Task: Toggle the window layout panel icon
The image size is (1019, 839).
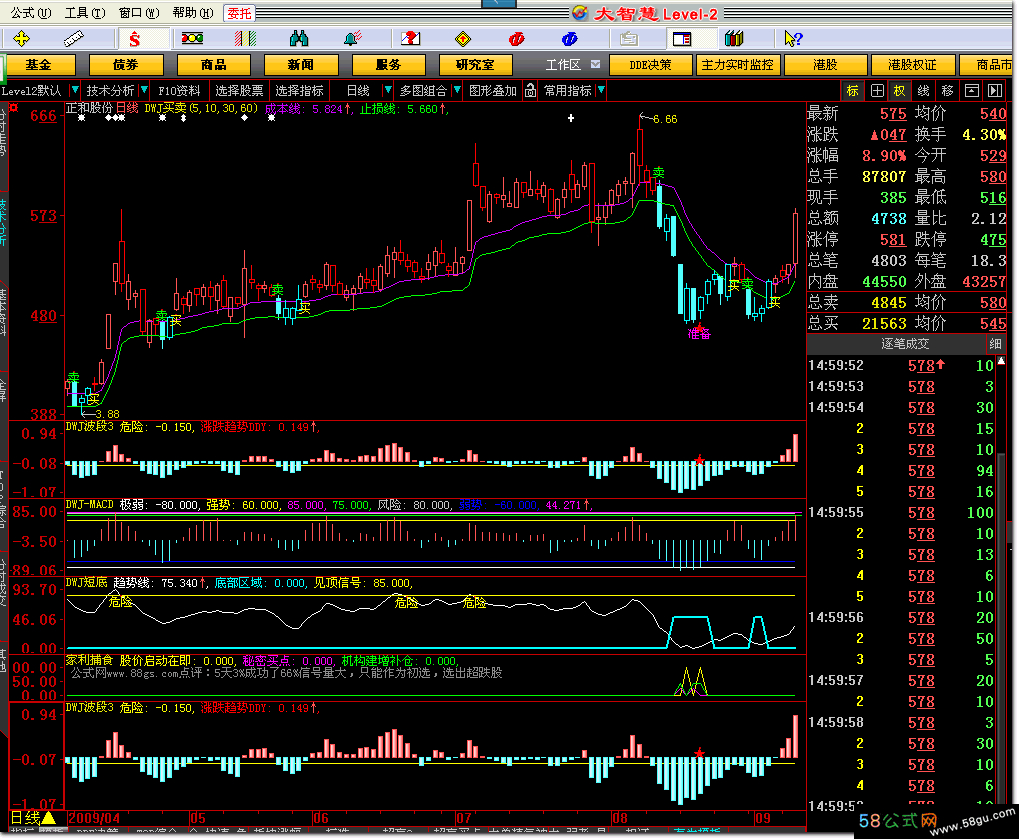Action: coord(682,39)
